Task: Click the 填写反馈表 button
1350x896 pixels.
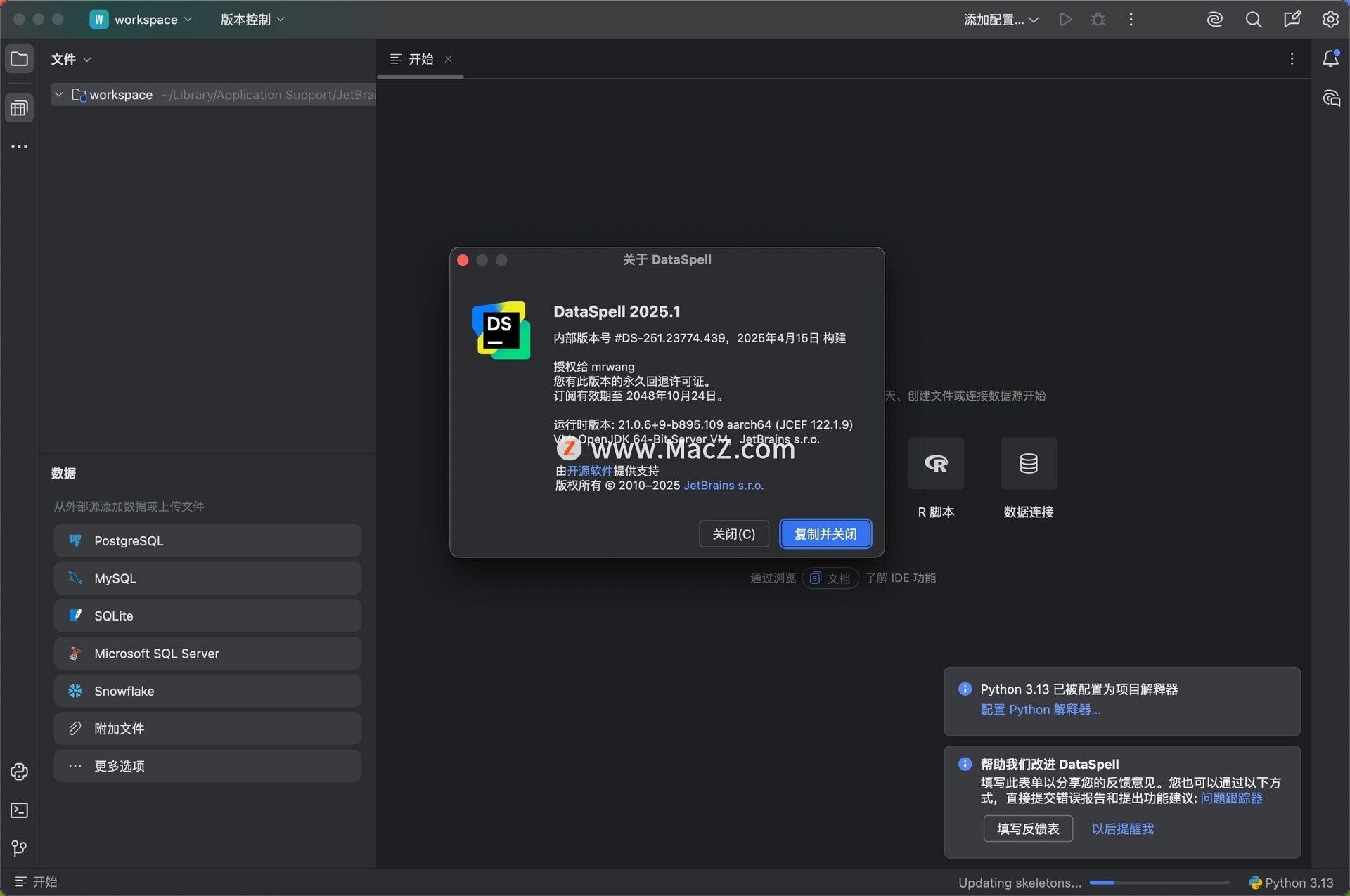Action: pyautogui.click(x=1028, y=829)
